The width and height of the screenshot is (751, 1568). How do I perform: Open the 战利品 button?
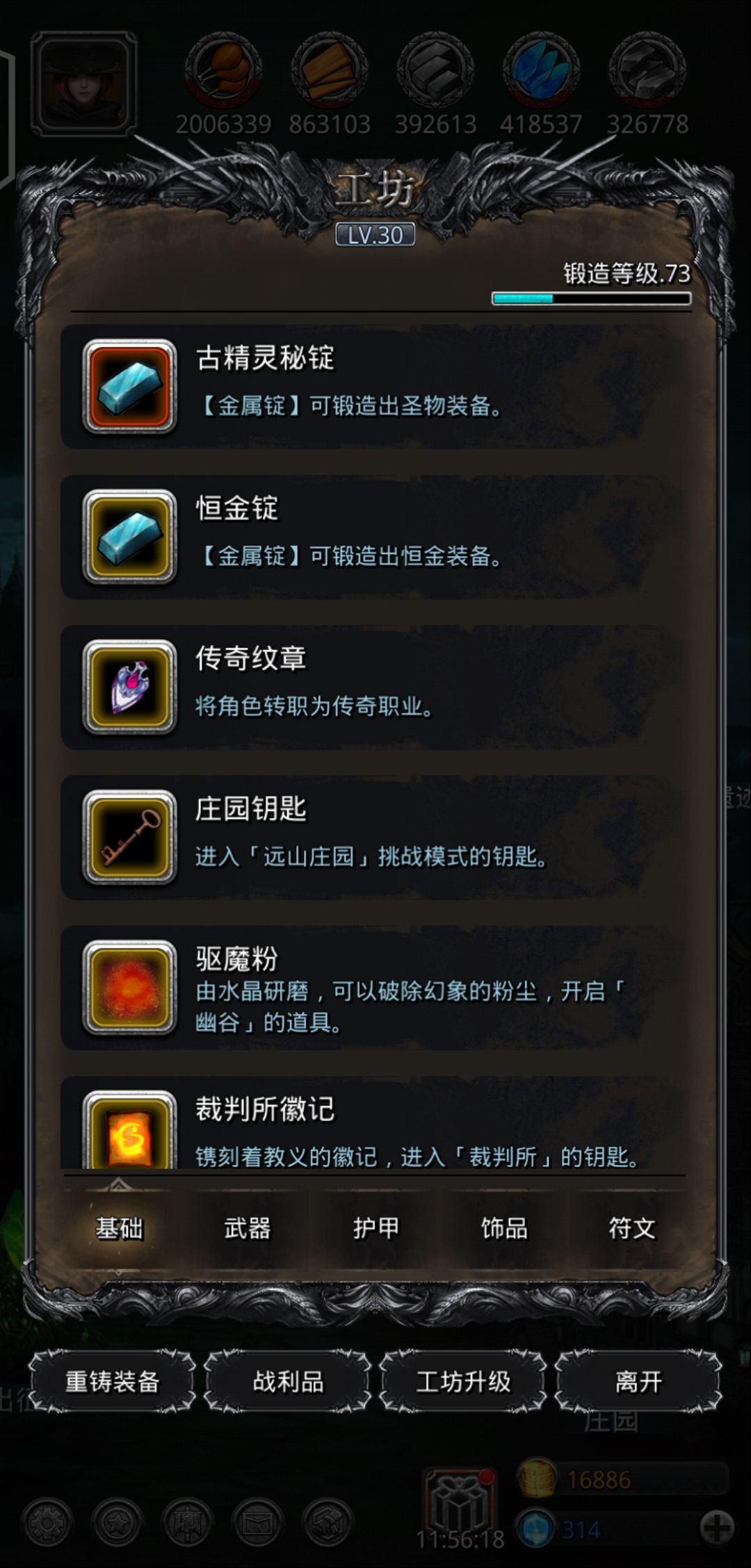pos(288,1382)
